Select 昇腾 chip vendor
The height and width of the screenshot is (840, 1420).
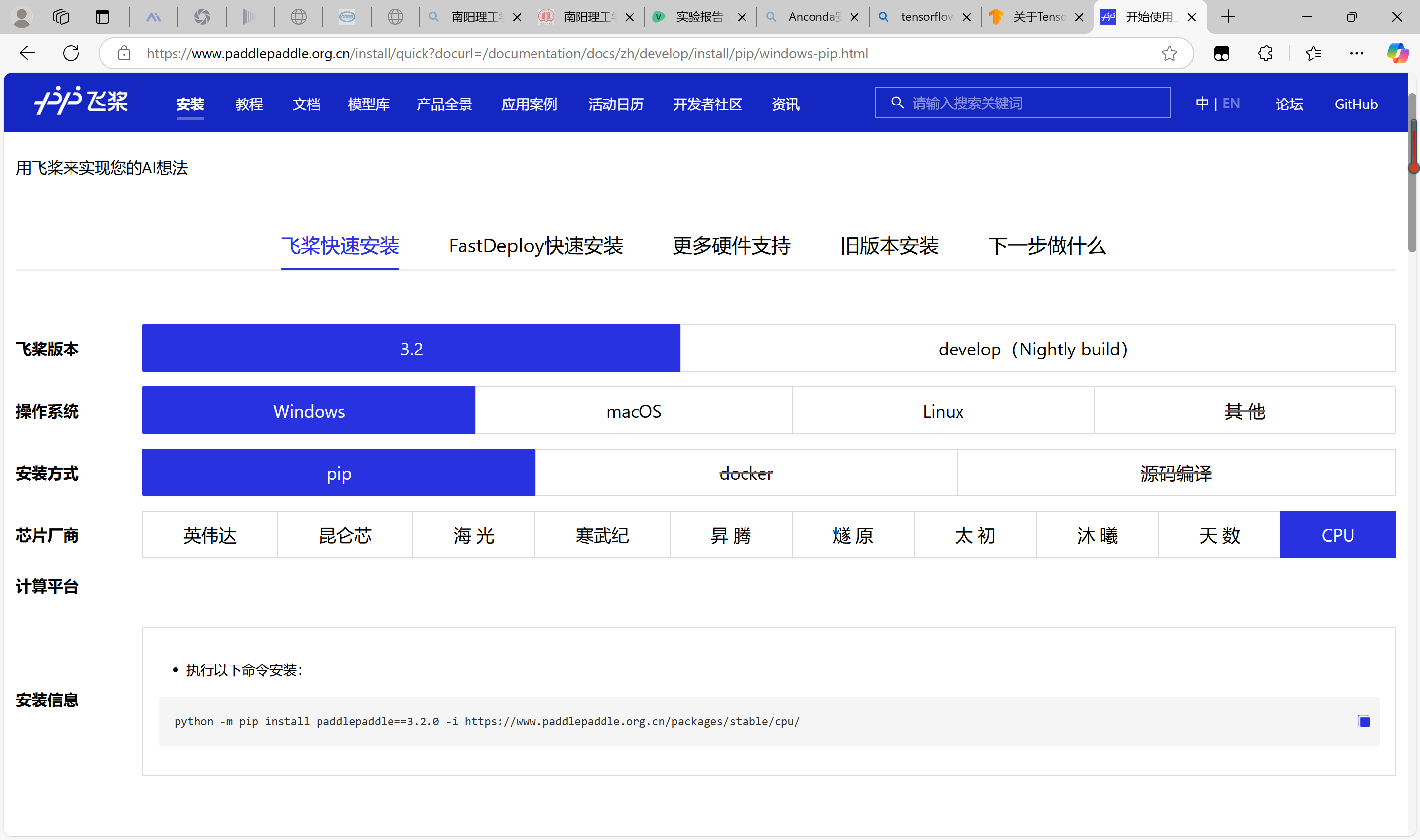(731, 535)
